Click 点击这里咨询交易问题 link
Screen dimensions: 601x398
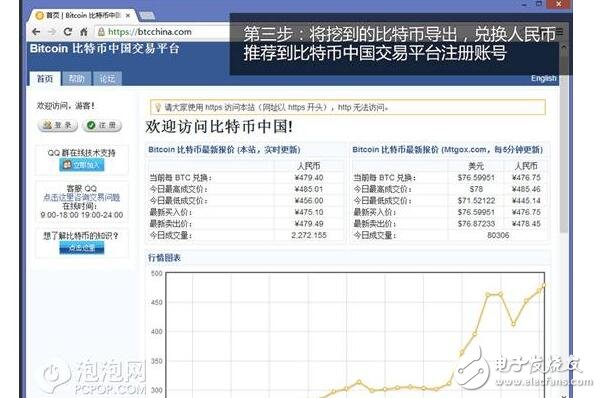(x=82, y=197)
